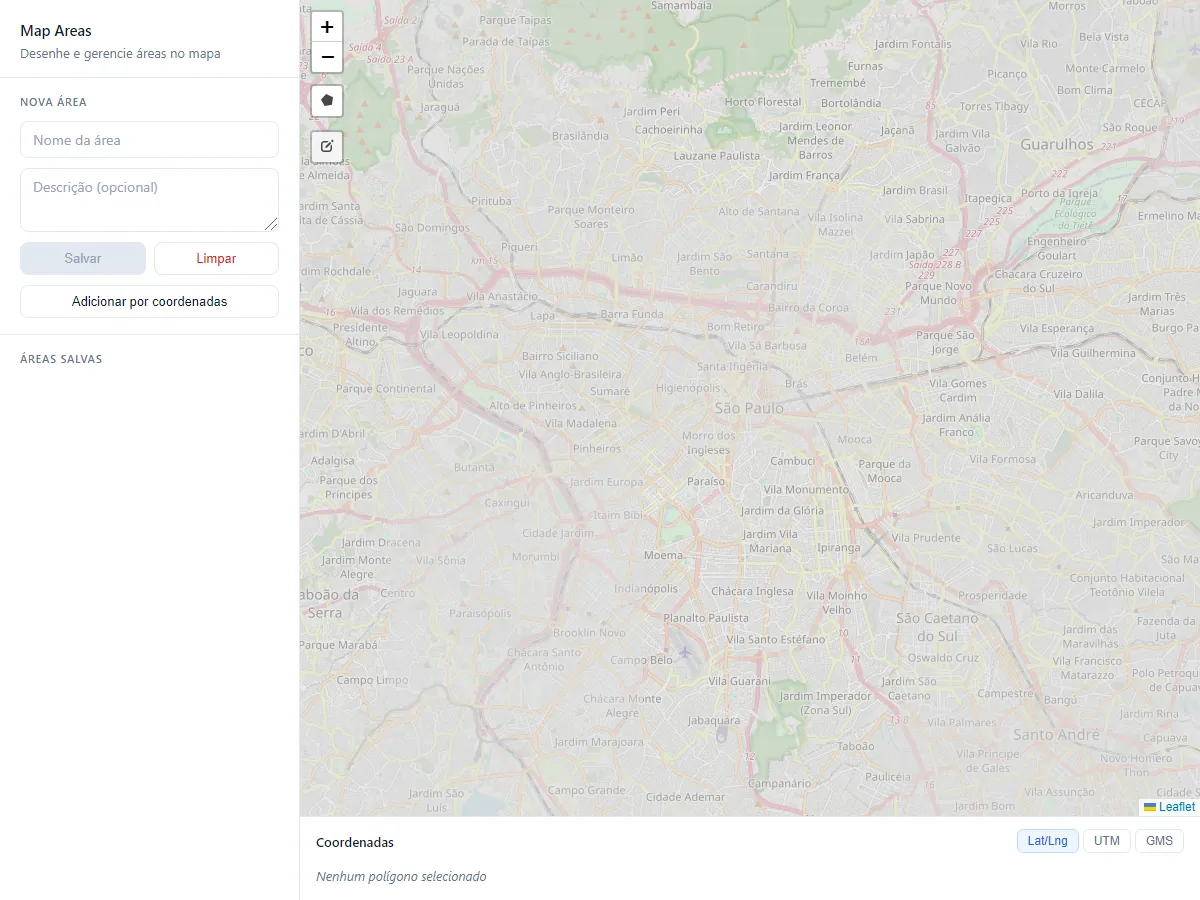Image resolution: width=1200 pixels, height=900 pixels.
Task: Click the Limpar button
Action: point(216,258)
